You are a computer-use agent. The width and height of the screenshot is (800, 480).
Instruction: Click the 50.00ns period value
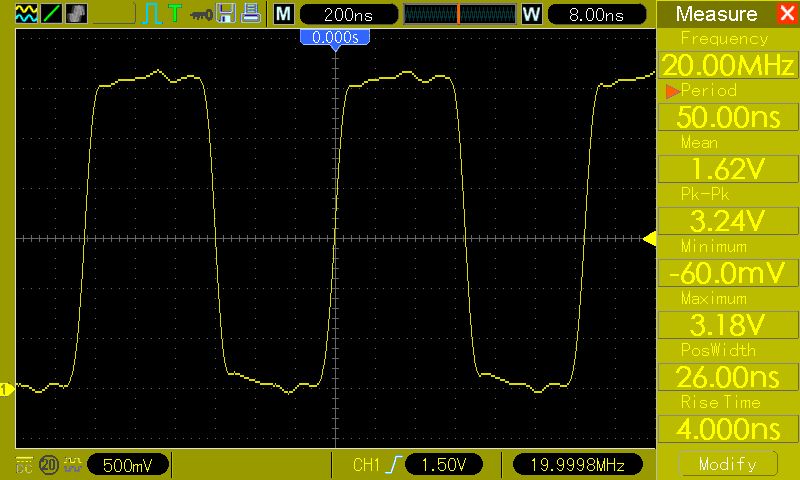pyautogui.click(x=728, y=117)
